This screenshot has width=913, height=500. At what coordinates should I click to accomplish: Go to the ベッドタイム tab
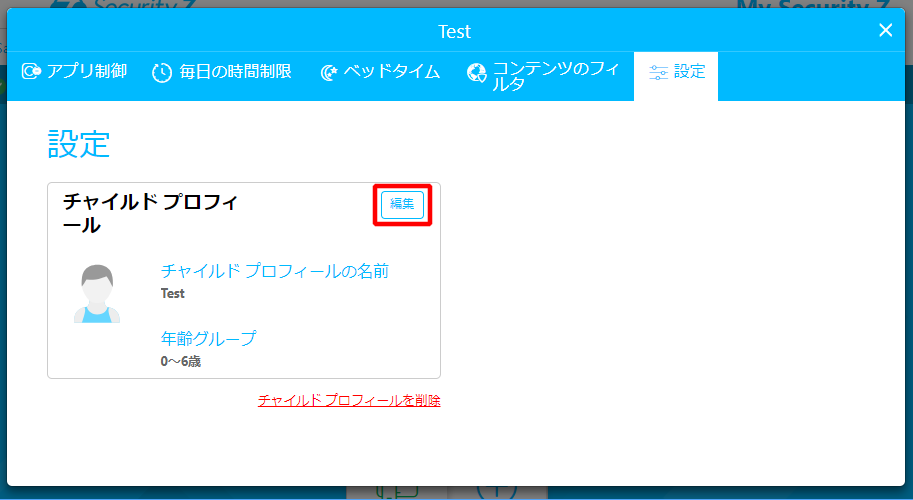pyautogui.click(x=392, y=72)
